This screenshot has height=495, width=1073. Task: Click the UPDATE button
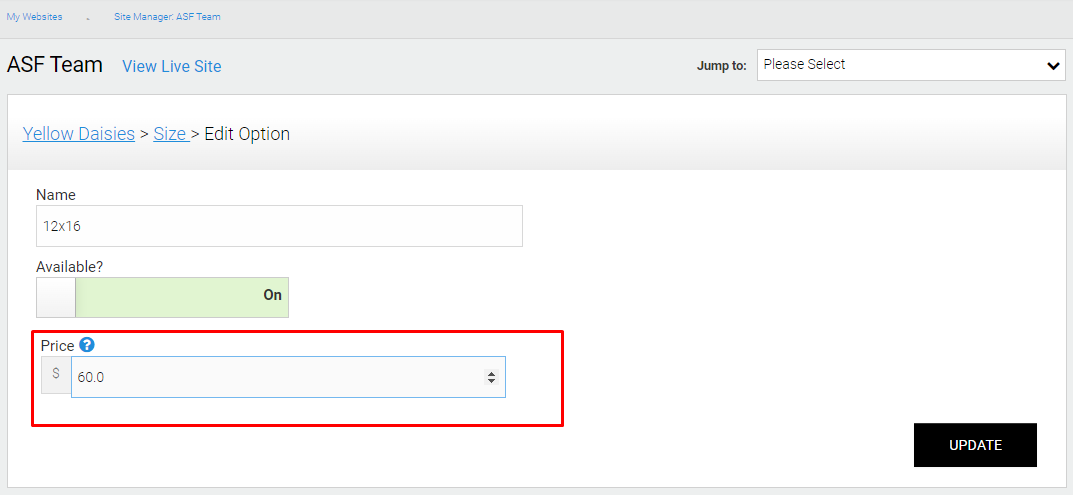975,445
